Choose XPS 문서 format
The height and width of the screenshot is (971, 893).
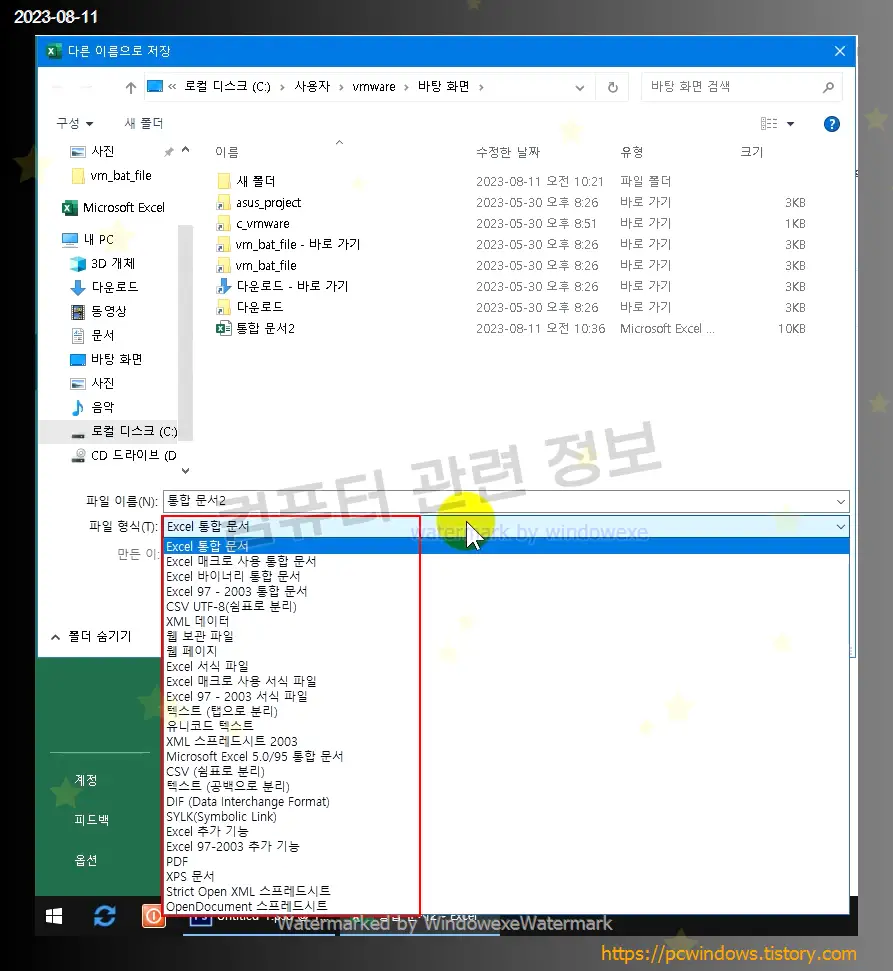point(189,877)
